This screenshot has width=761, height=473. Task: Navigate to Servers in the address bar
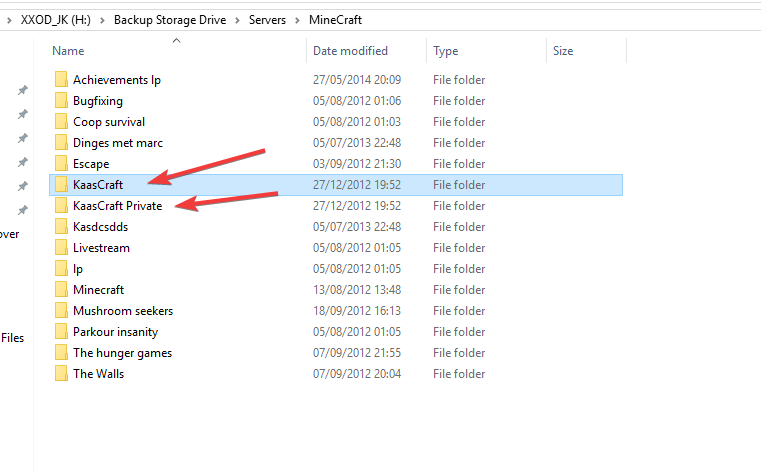(x=268, y=19)
